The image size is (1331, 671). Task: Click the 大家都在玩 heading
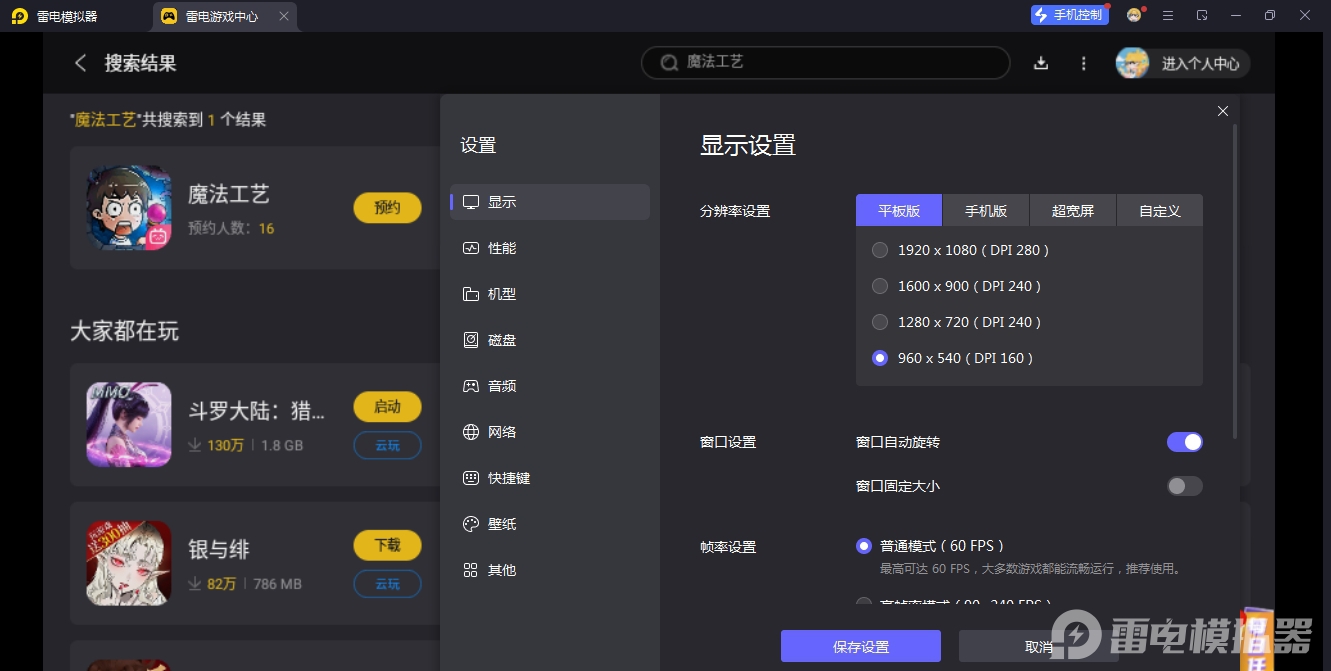tap(124, 331)
